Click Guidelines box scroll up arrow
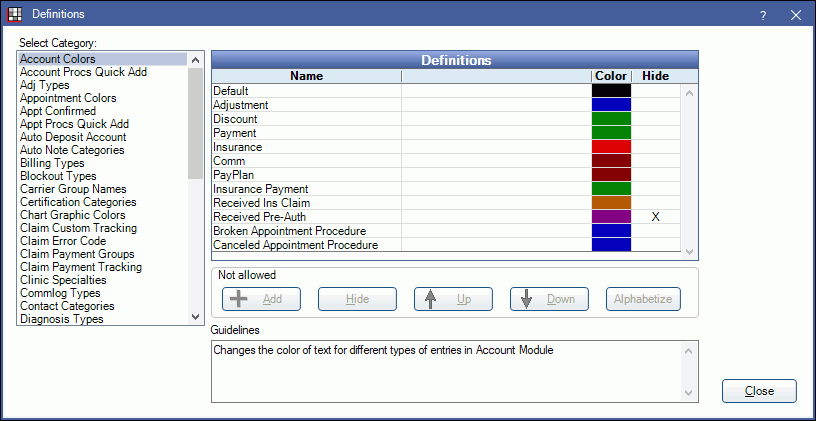 click(x=689, y=351)
